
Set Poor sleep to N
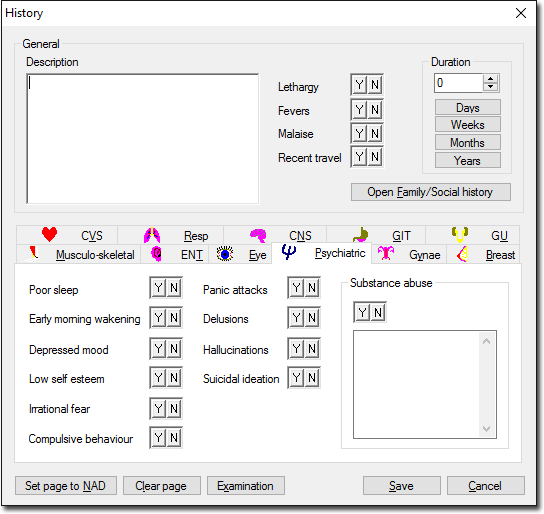pos(174,288)
